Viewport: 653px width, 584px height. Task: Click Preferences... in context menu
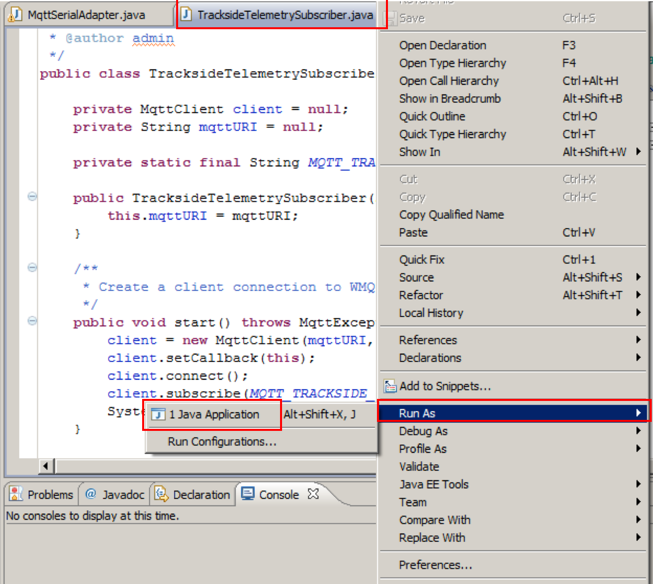[513, 565]
